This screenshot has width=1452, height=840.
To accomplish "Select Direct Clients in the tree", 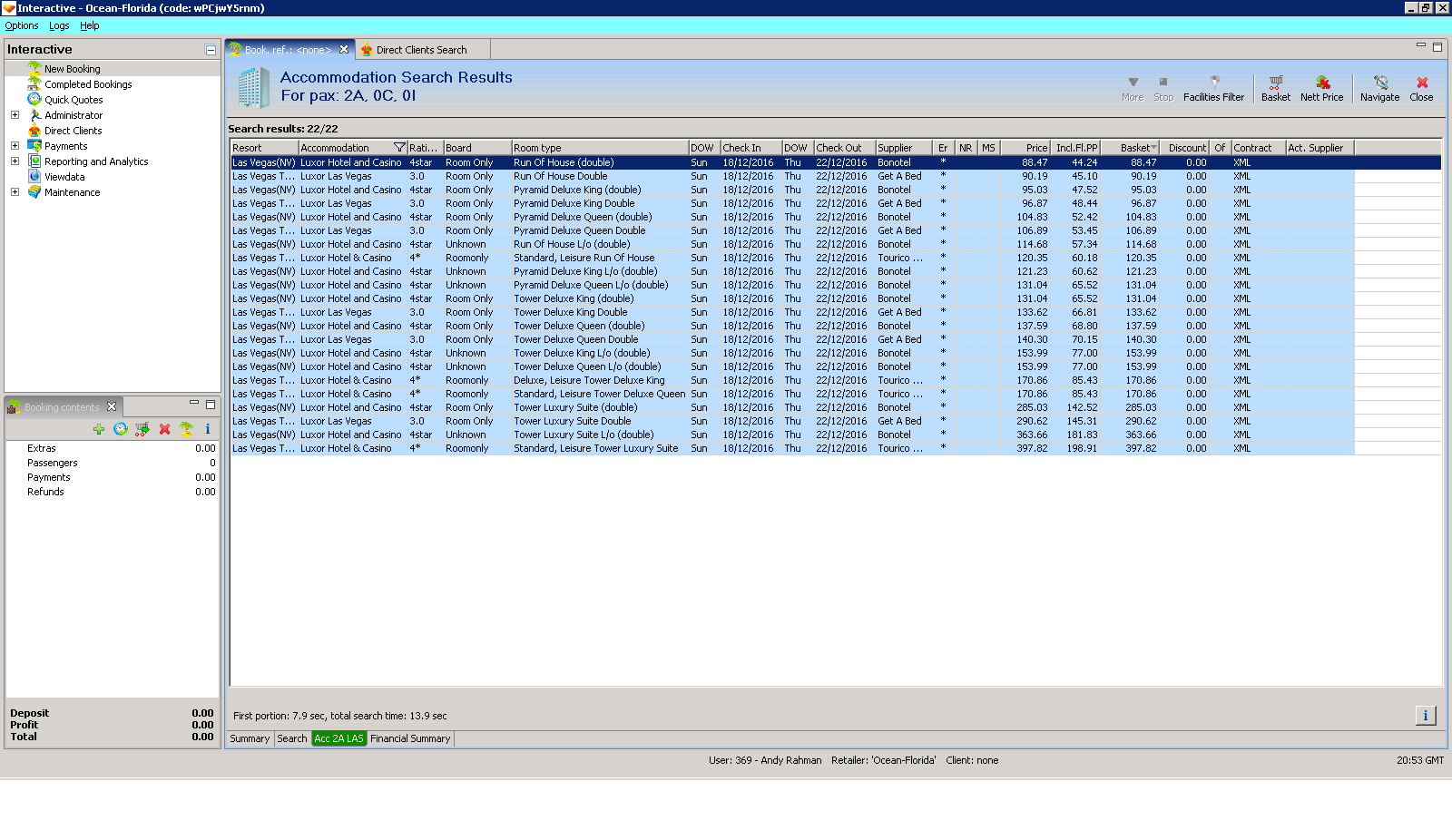I will tap(73, 131).
